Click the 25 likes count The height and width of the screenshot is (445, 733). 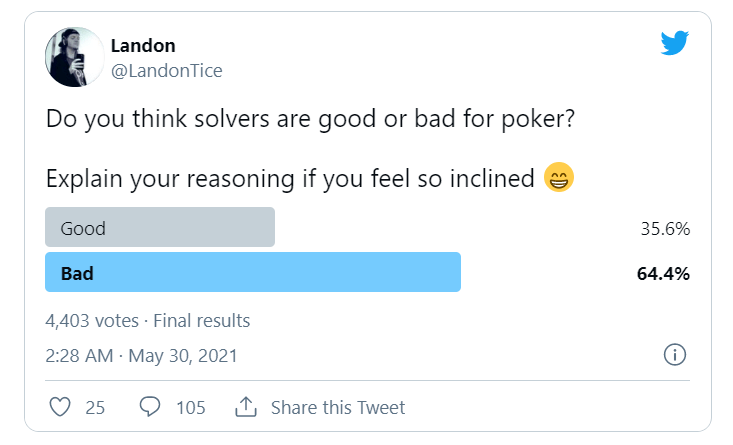[x=95, y=408]
